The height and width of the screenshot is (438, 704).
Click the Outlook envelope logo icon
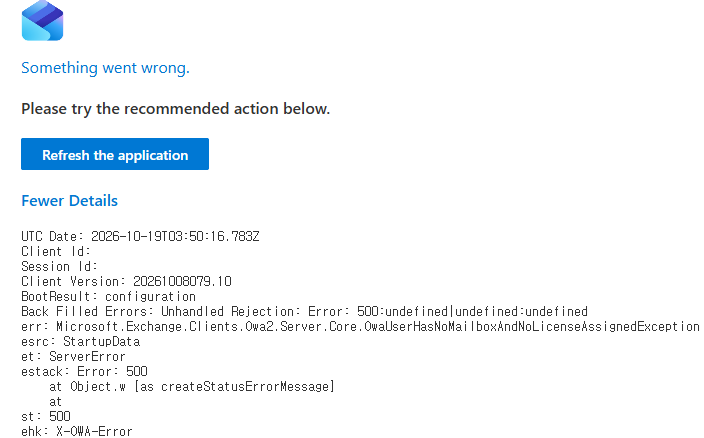(42, 21)
